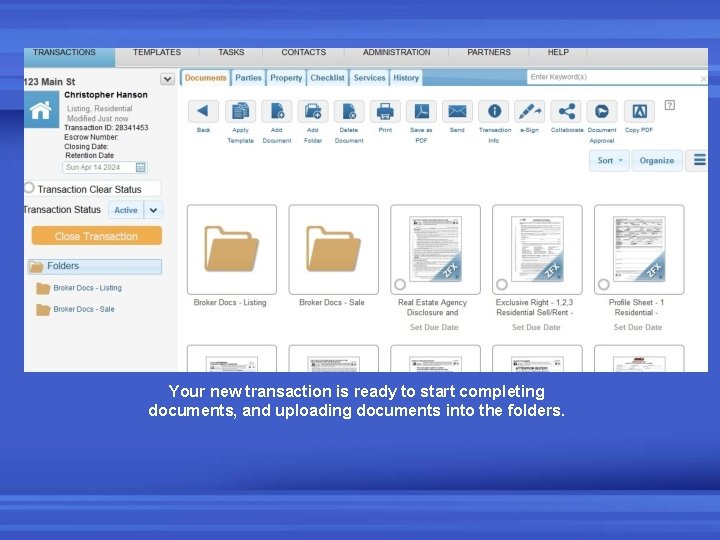Open the ADMINISTRATION menu
720x540 pixels.
click(397, 52)
